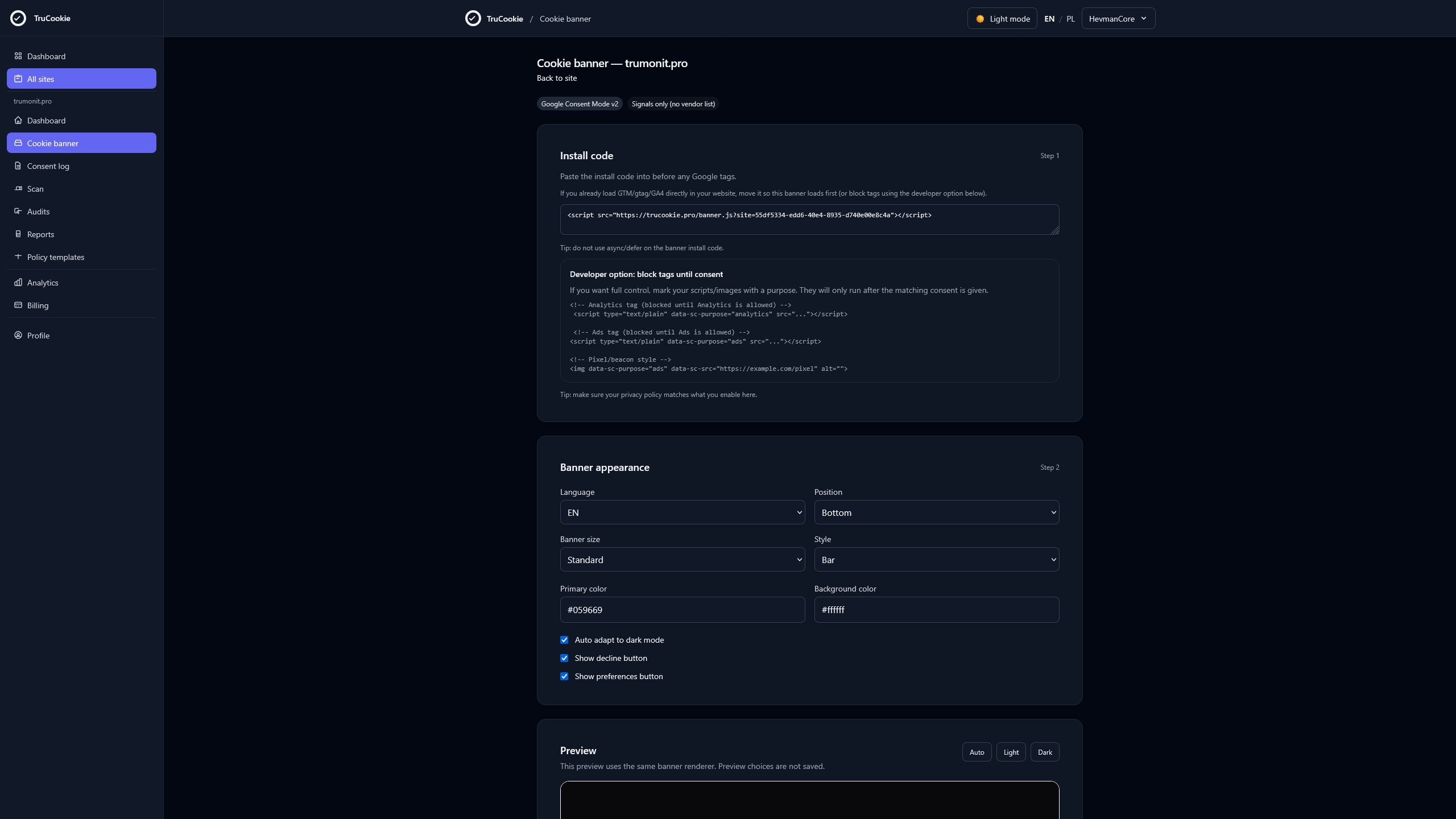Expand the HevmanCore account menu
Screen dimensions: 1456x819
[1117, 18]
